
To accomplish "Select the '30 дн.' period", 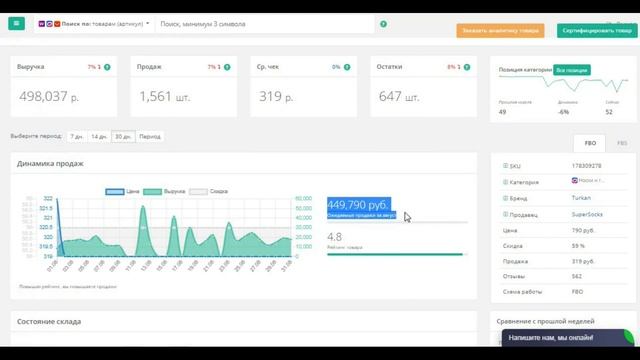I will [123, 136].
